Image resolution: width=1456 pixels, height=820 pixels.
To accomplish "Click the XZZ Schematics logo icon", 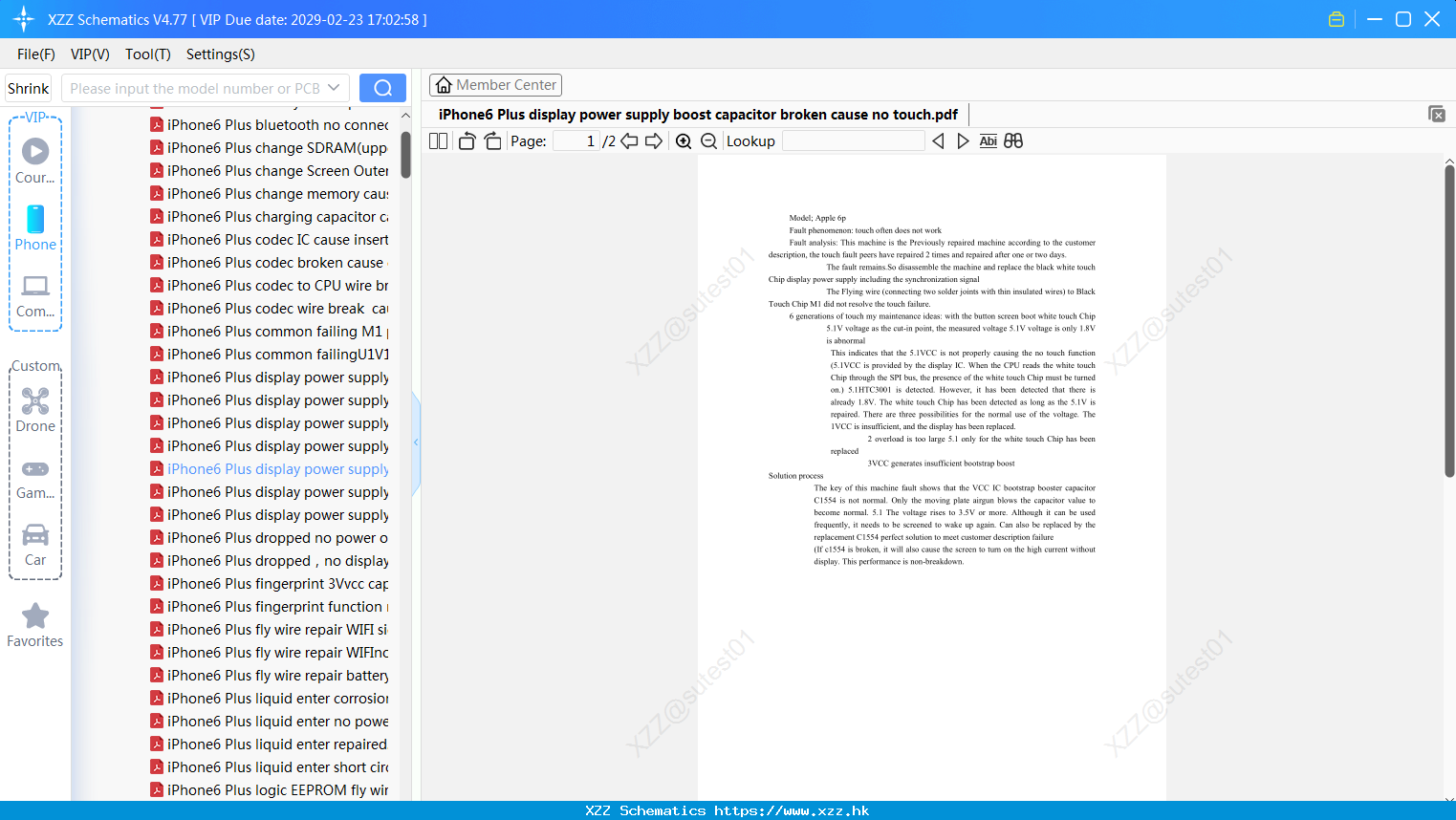I will coord(24,19).
